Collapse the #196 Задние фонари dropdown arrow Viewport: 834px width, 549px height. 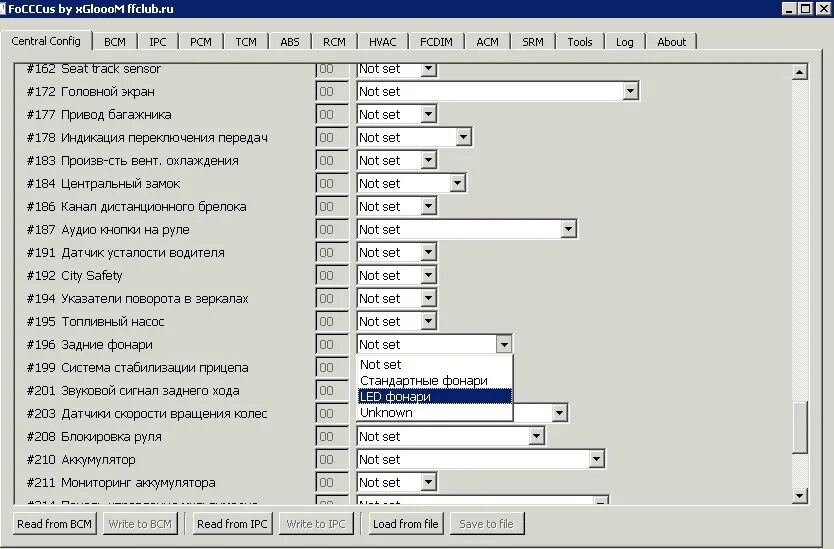point(504,344)
